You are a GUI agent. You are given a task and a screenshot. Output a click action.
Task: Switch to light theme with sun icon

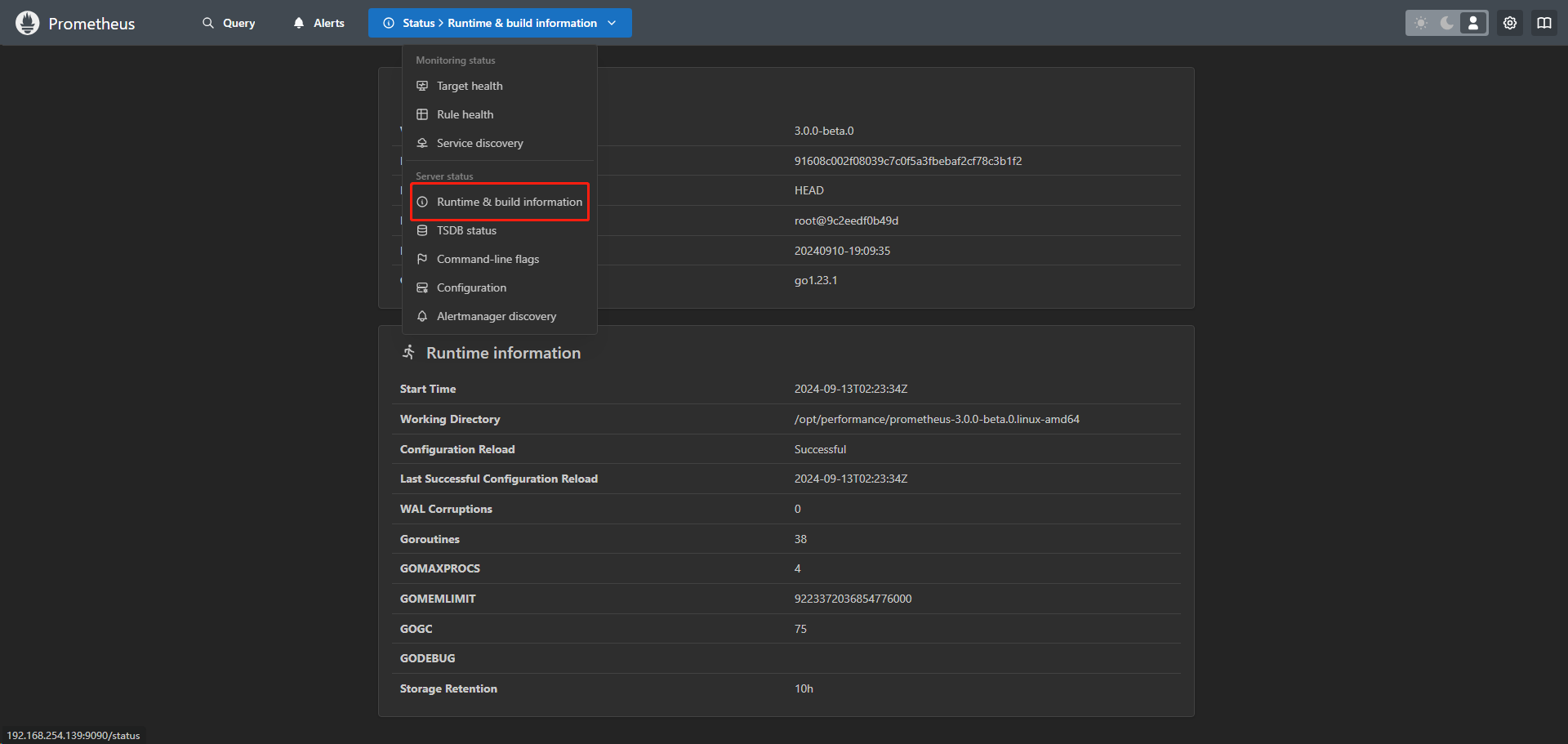[x=1421, y=23]
